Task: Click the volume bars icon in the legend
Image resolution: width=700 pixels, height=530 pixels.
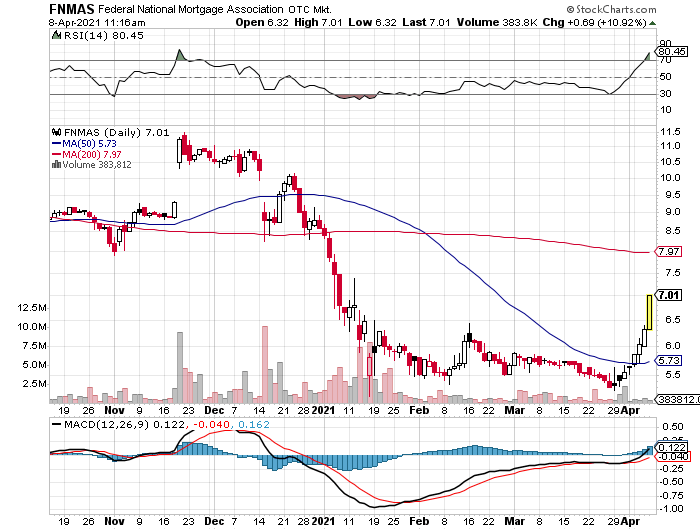Action: point(56,164)
